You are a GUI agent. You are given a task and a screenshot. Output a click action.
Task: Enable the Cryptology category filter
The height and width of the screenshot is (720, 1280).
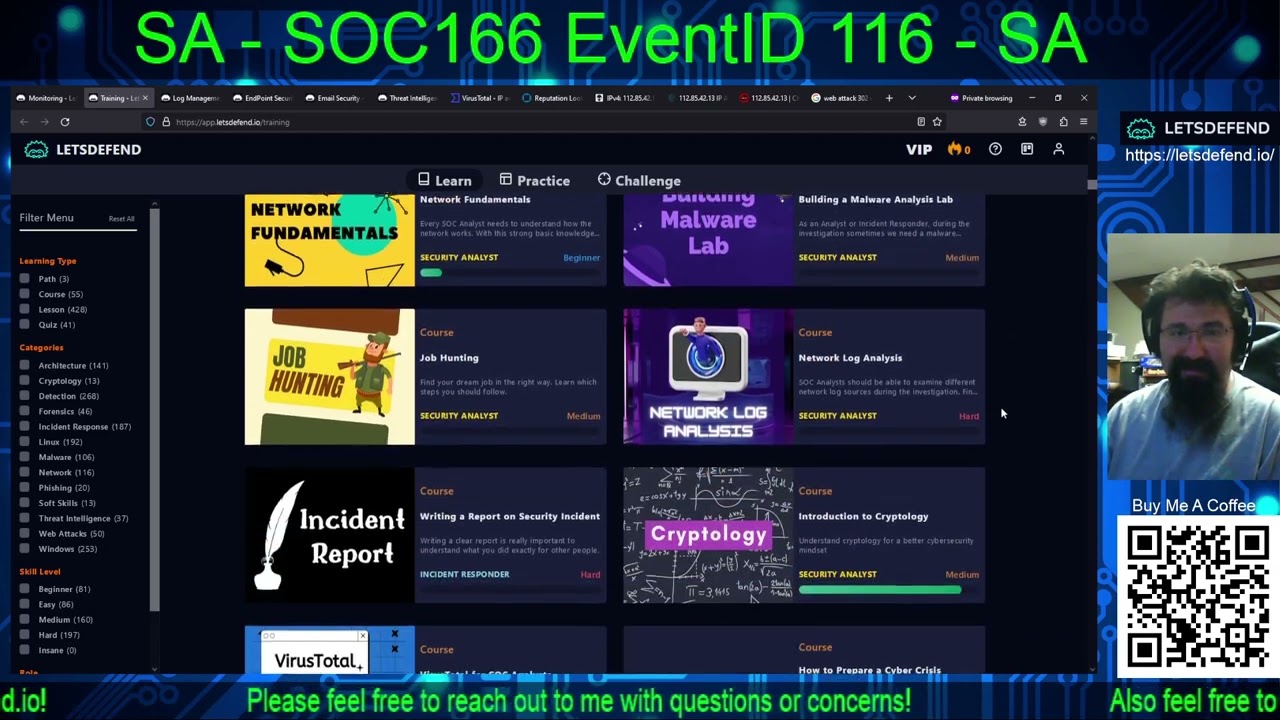24,381
